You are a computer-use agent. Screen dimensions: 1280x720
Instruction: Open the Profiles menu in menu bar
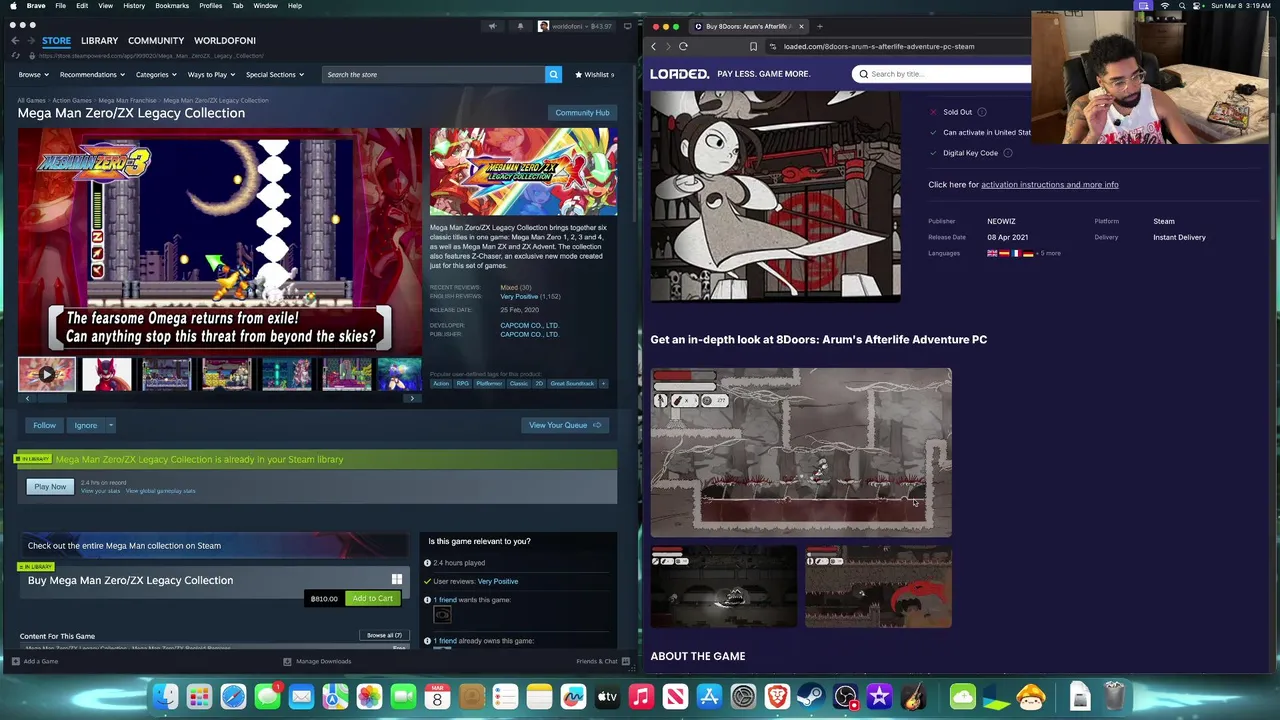(211, 6)
